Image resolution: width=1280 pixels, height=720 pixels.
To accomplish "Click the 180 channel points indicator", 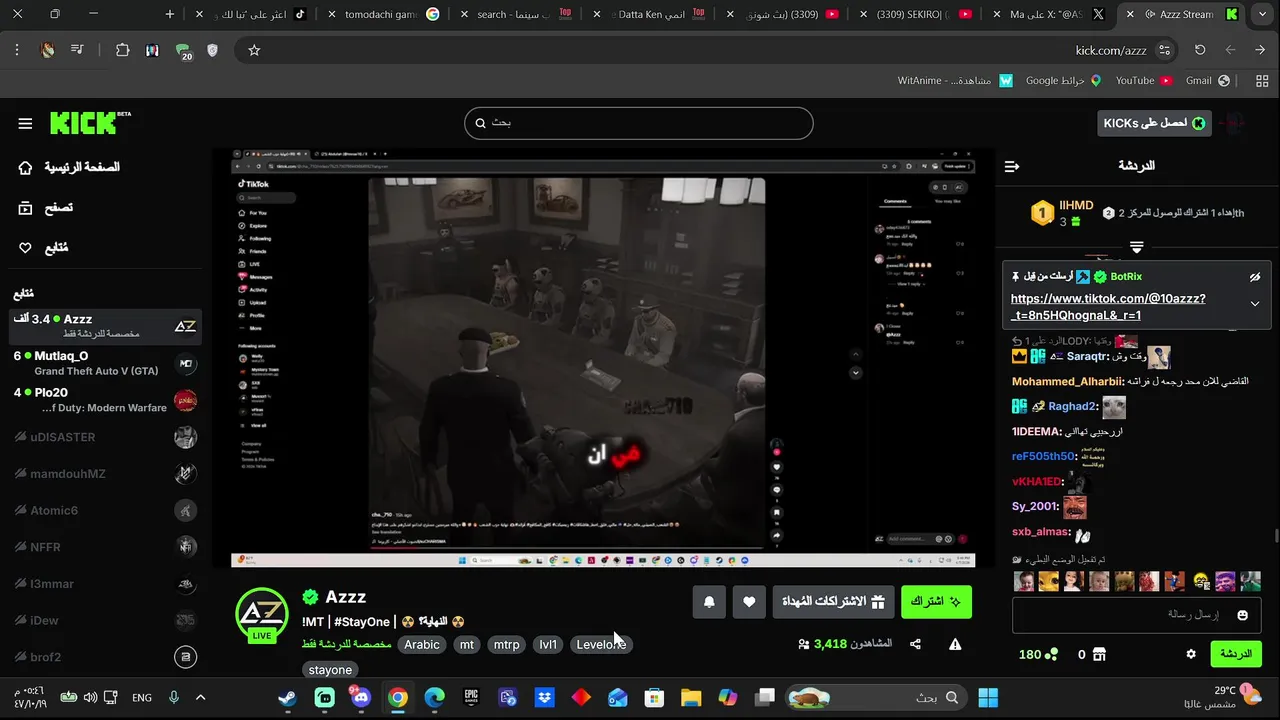I will 1037,654.
